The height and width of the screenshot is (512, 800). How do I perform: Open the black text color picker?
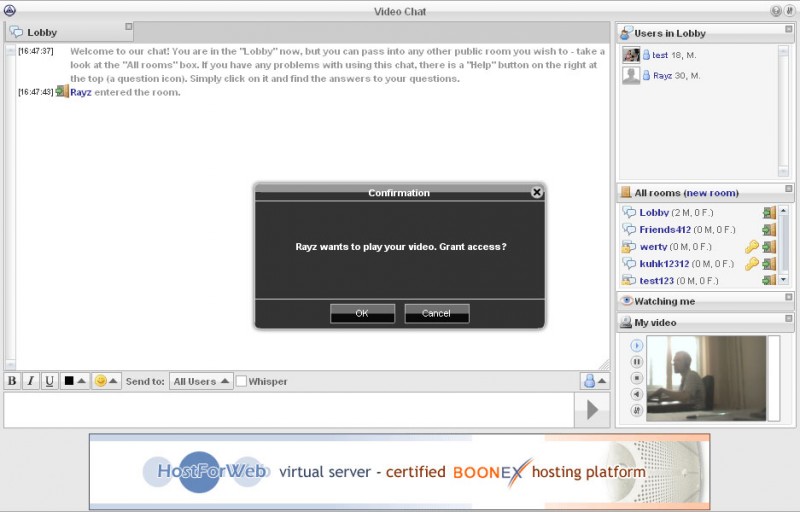75,381
